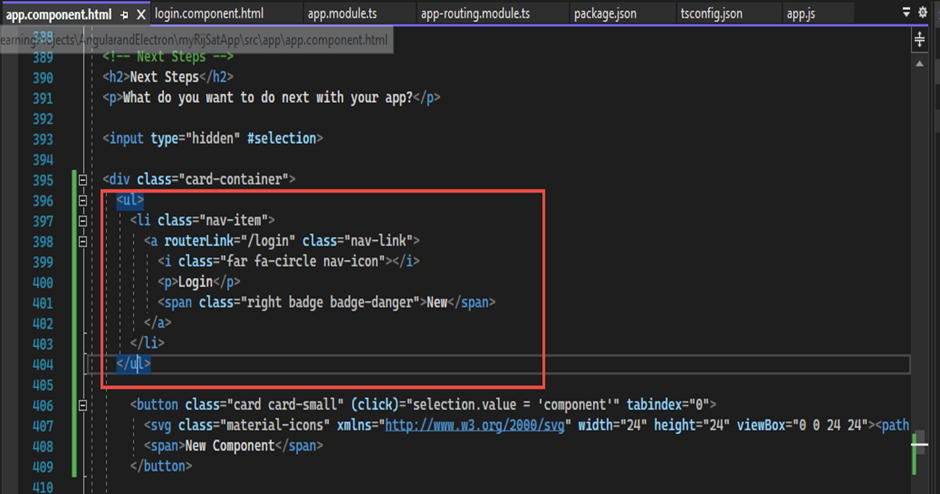Viewport: 940px width, 494px height.
Task: Select the app-routing.module.ts tab
Action: (x=476, y=14)
